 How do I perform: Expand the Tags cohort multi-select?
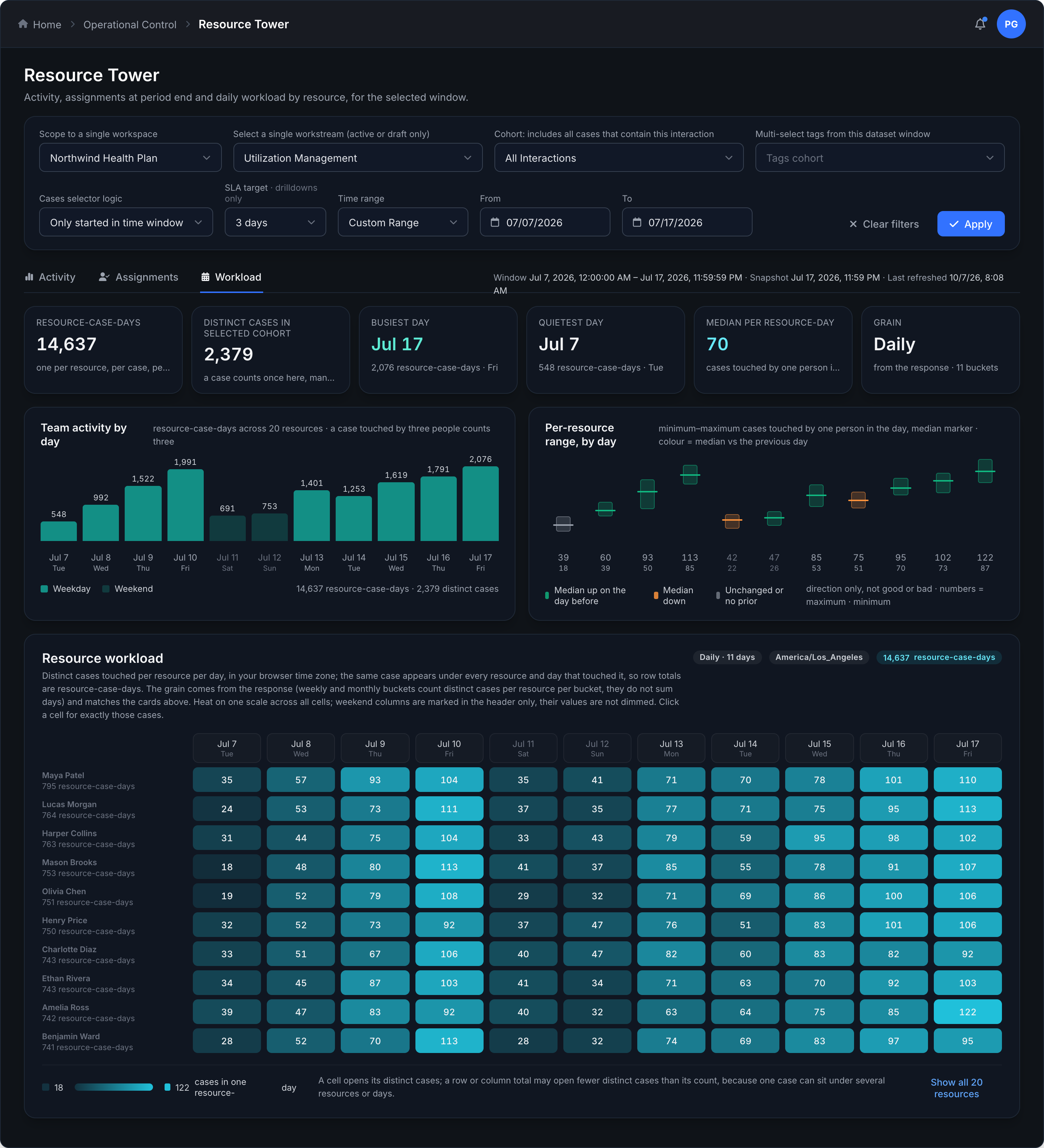tap(879, 158)
